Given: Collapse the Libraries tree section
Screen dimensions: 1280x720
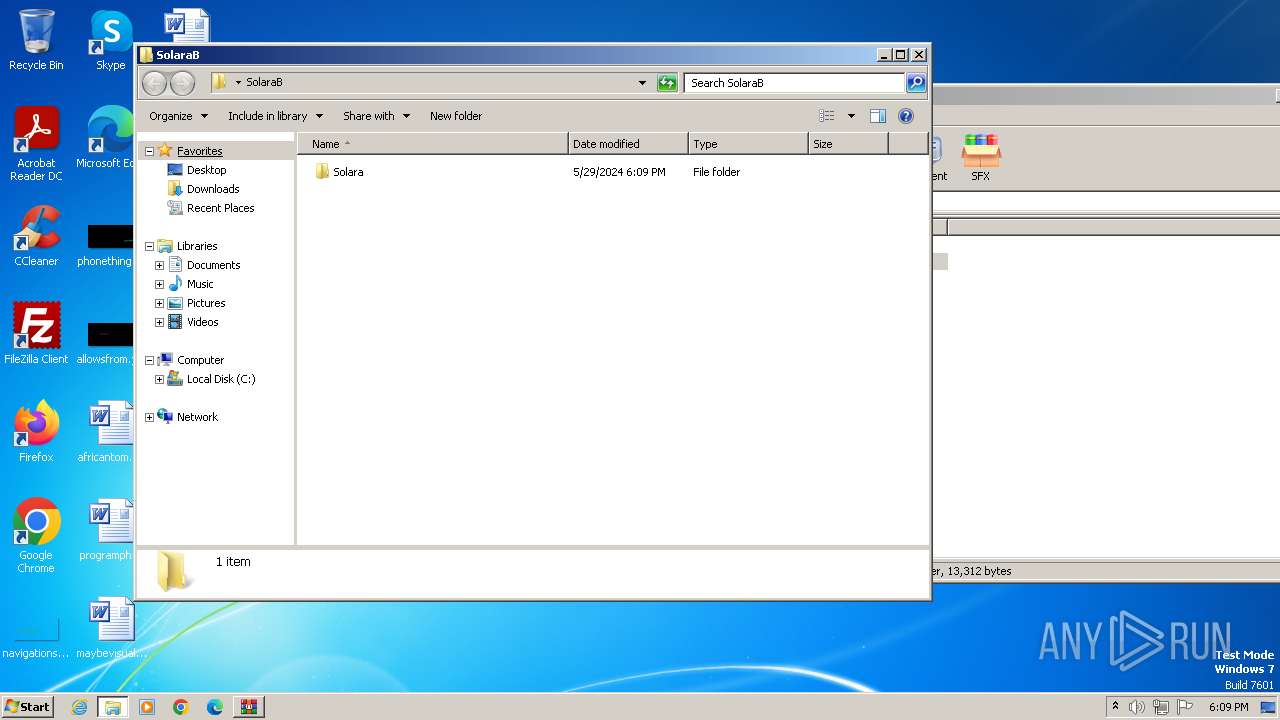Looking at the screenshot, I should click(x=149, y=246).
